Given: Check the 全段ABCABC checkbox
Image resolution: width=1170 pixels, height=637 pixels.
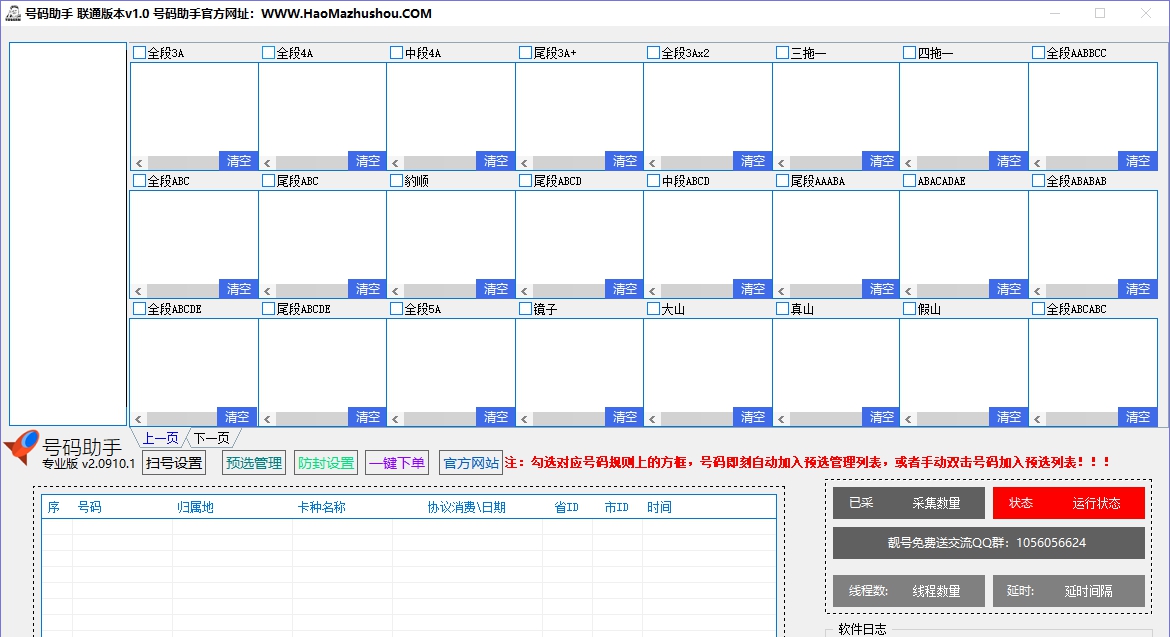Looking at the screenshot, I should 1039,309.
